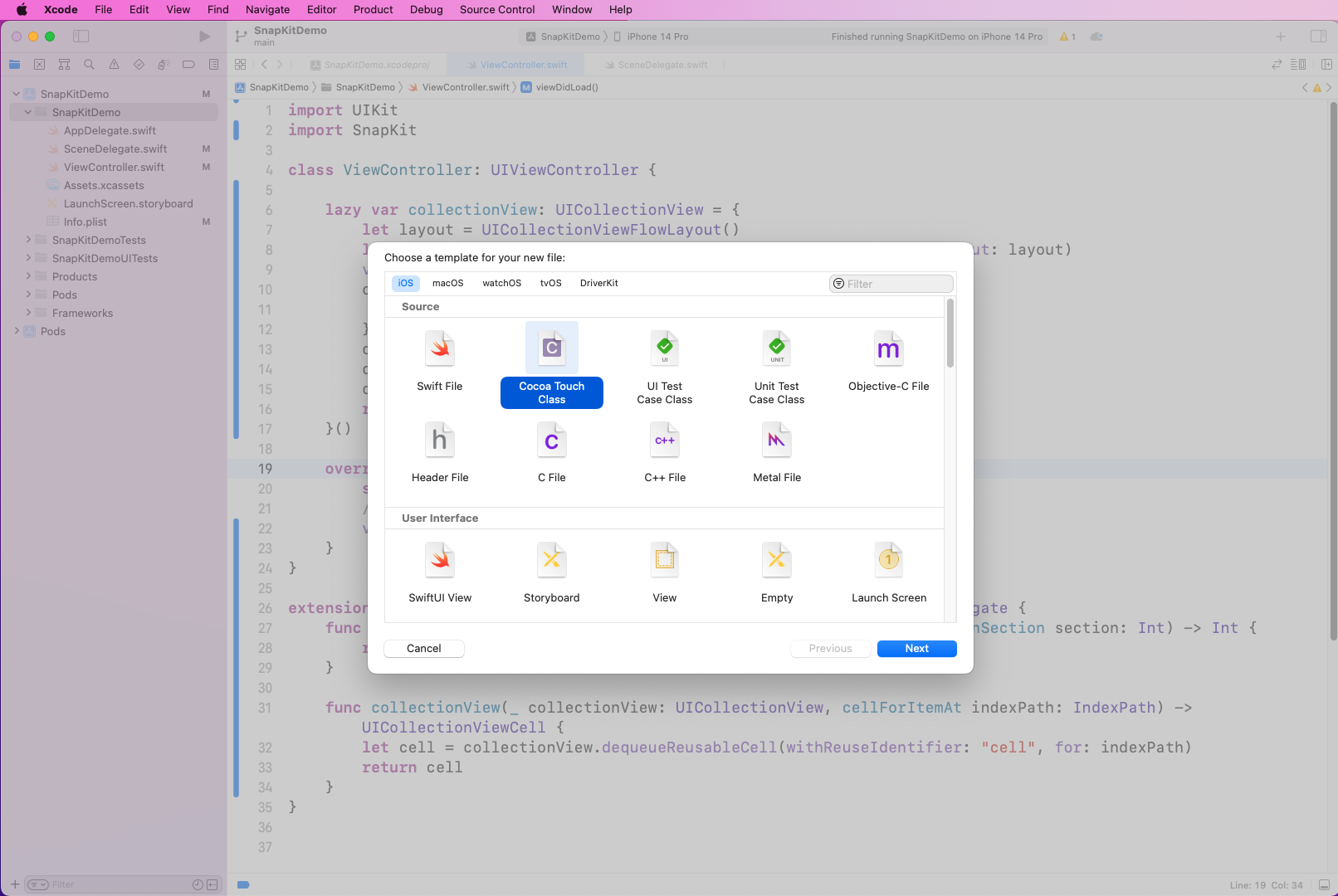1338x896 pixels.
Task: Switch to the DriverKit platform tab
Action: click(598, 283)
